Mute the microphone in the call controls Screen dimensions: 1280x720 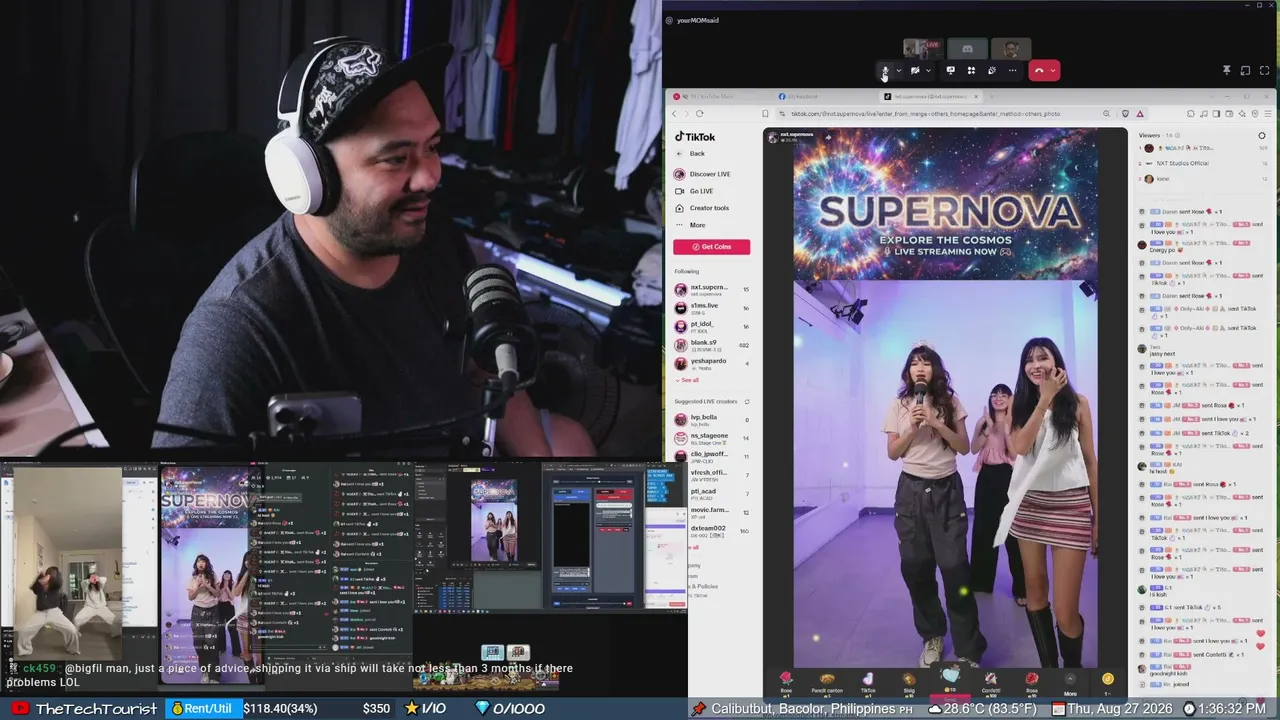[885, 71]
